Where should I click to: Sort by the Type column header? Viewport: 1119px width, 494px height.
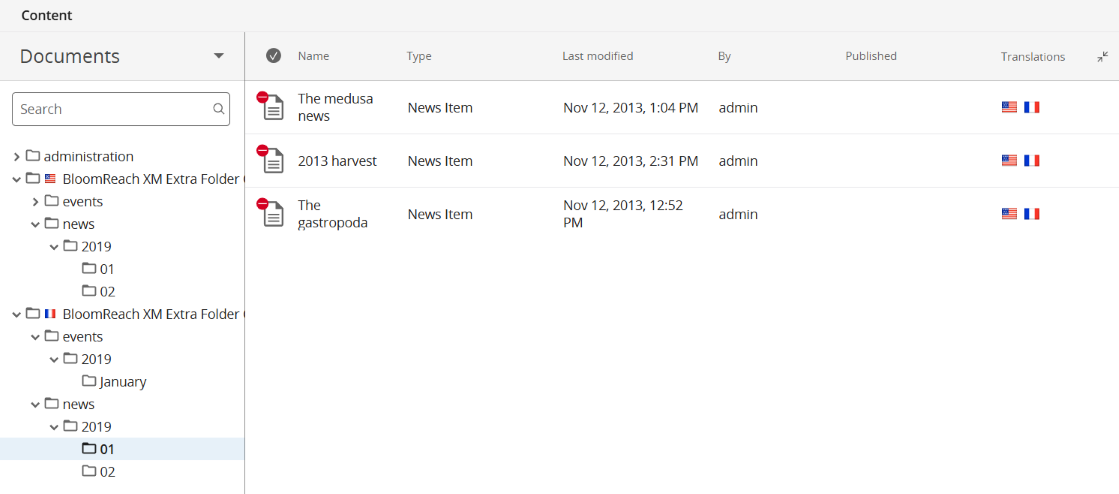[419, 56]
